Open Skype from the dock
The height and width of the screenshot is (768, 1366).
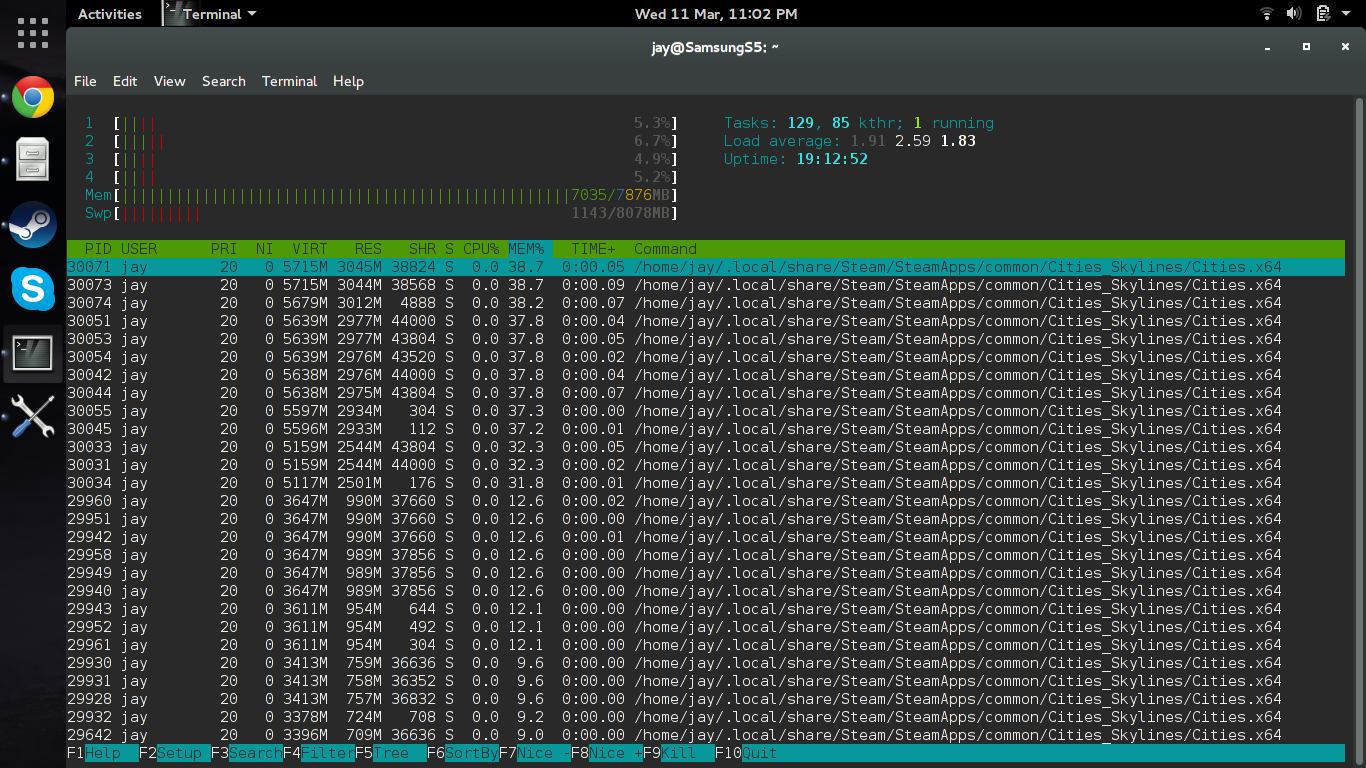(x=33, y=289)
